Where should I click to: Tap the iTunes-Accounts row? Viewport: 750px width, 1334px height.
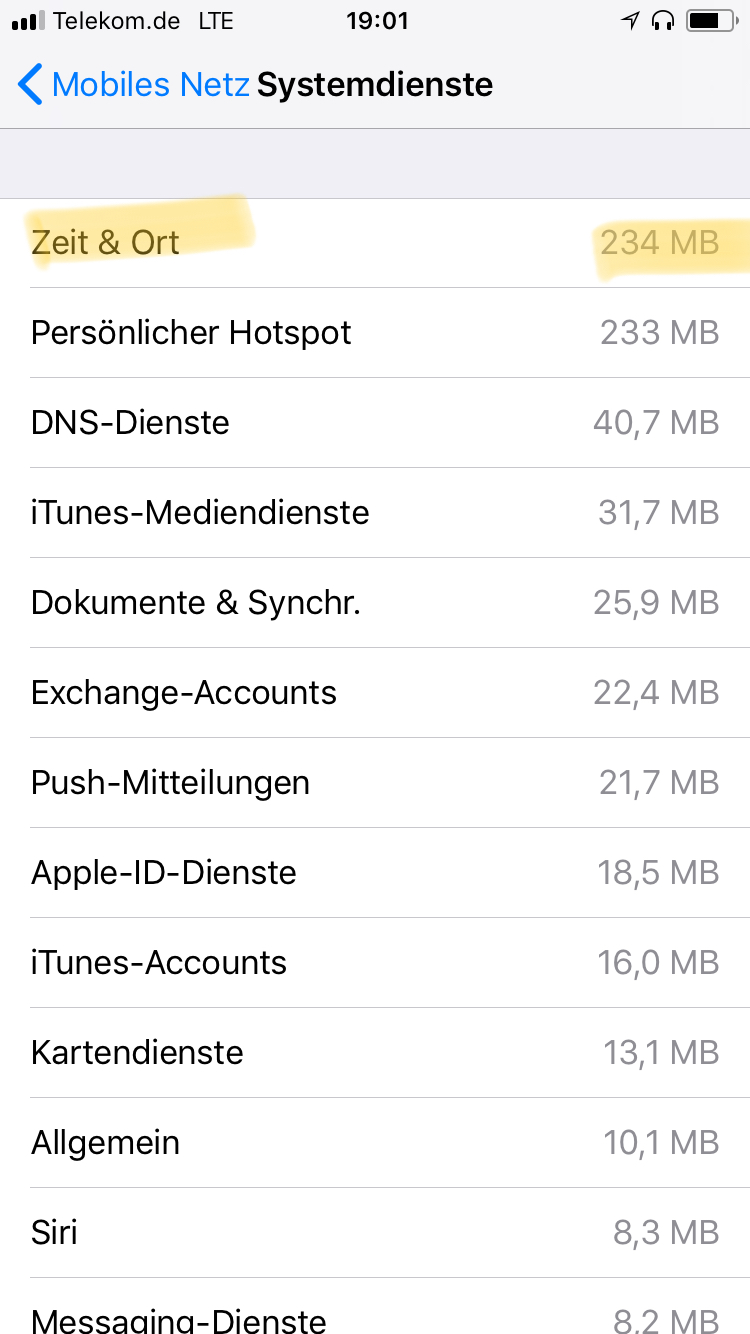[x=375, y=963]
